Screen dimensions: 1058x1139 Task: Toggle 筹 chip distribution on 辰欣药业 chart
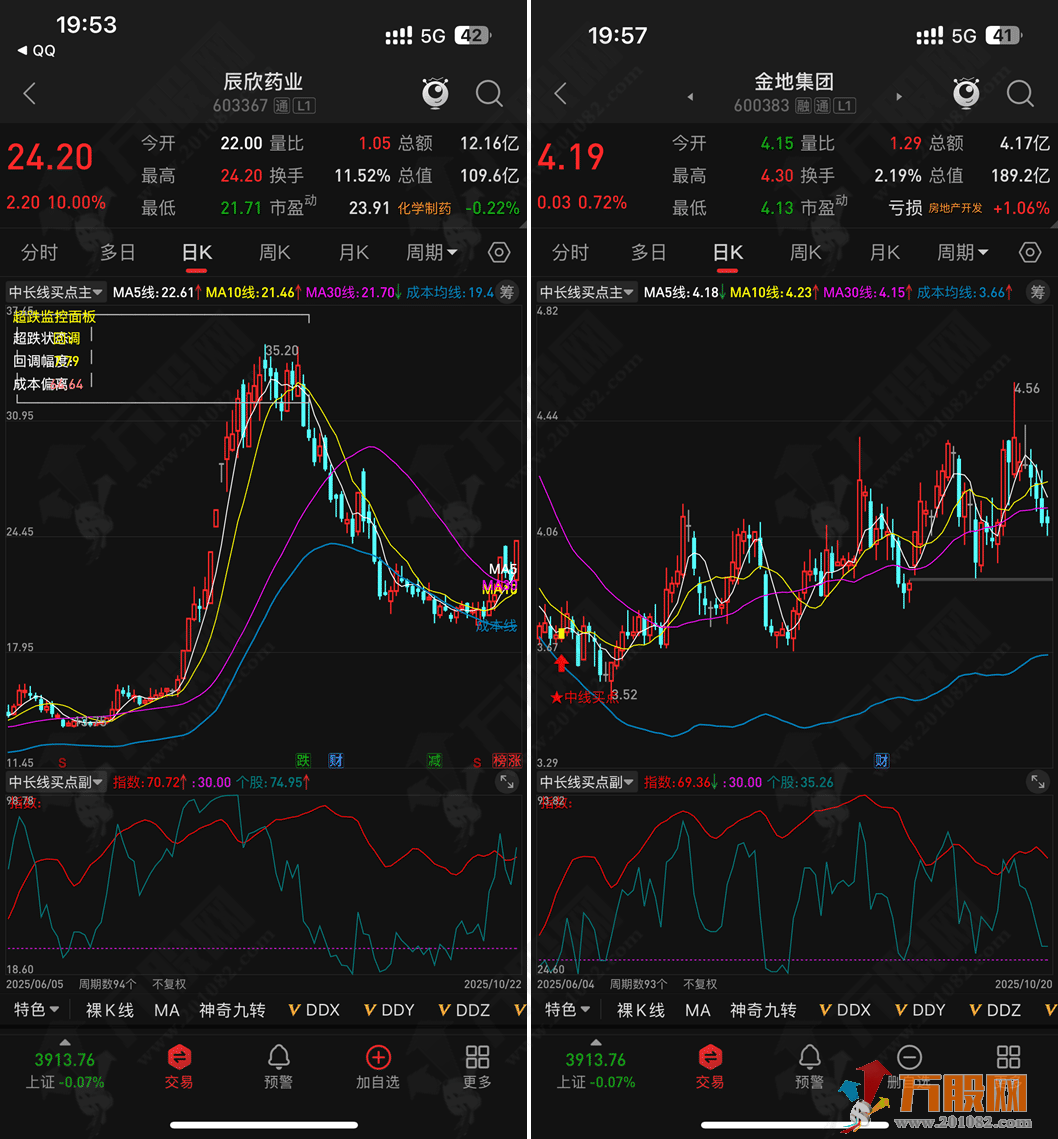click(507, 292)
